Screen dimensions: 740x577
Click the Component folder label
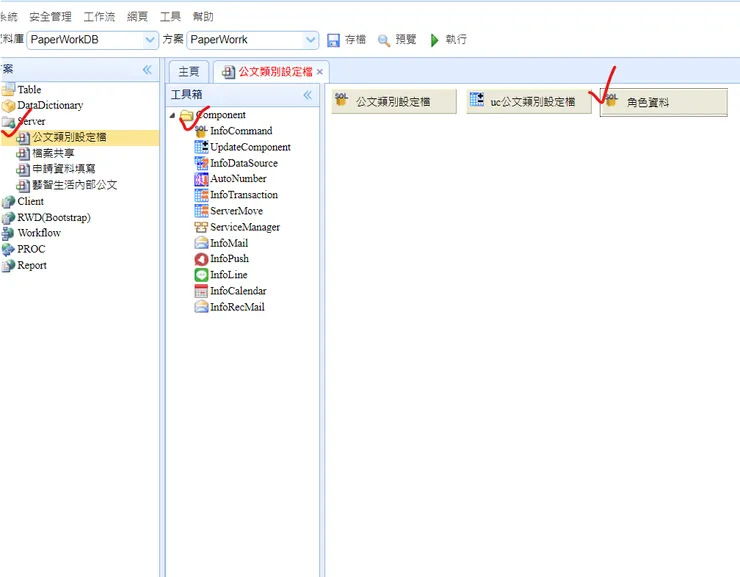point(221,115)
